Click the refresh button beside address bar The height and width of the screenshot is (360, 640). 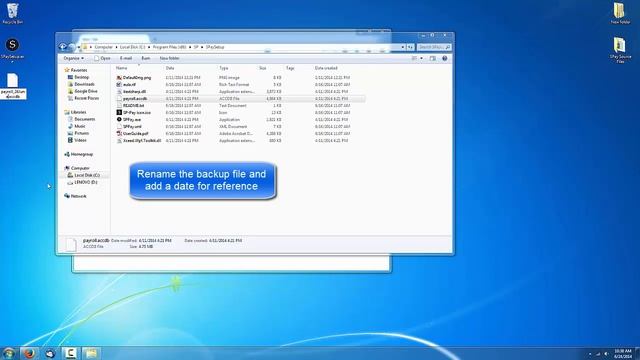[410, 47]
